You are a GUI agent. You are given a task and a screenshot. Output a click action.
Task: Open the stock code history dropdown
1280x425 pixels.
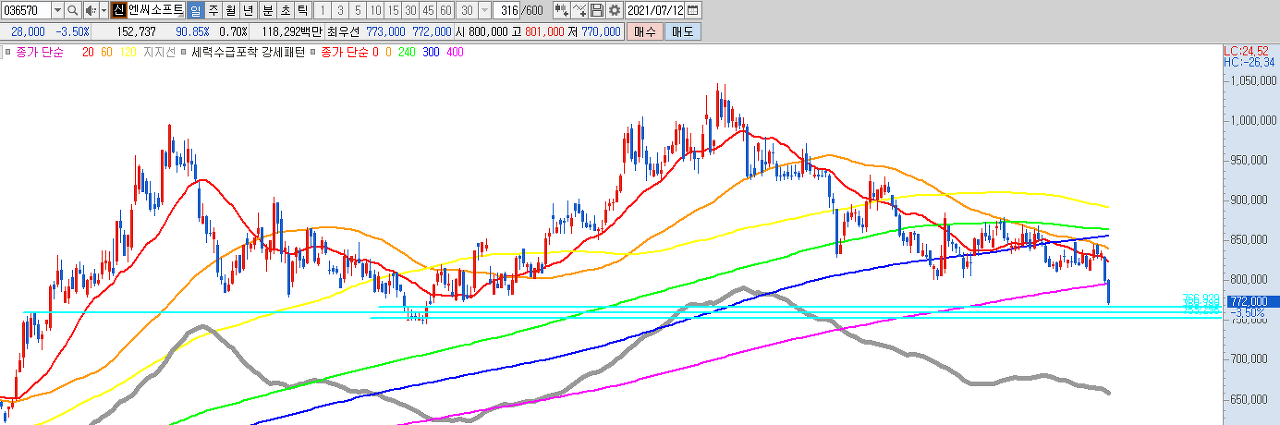point(56,10)
